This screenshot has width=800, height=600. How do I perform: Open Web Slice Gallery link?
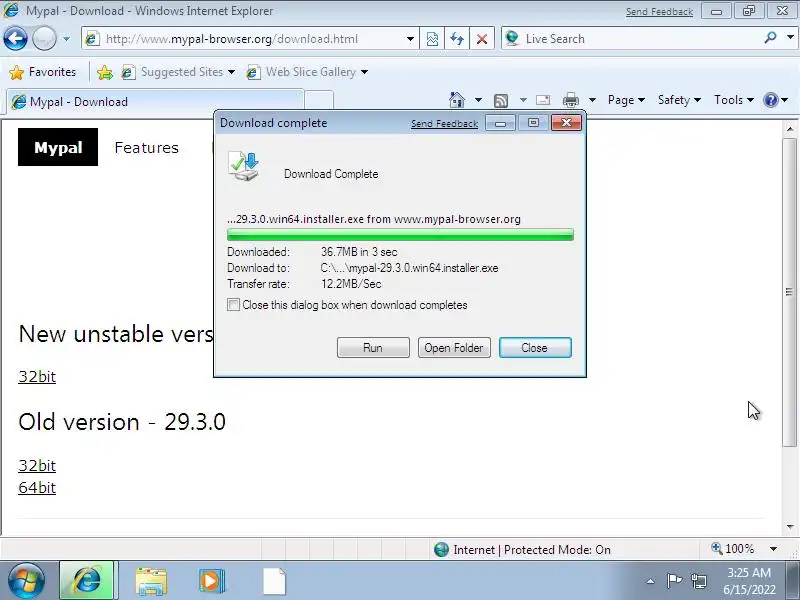302,72
